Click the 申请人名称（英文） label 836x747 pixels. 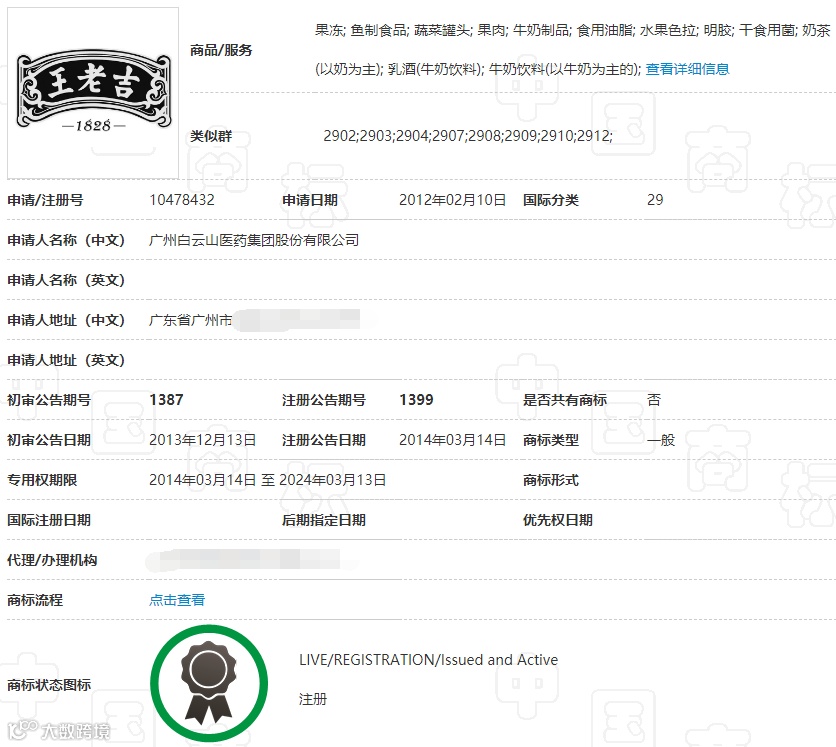point(66,280)
